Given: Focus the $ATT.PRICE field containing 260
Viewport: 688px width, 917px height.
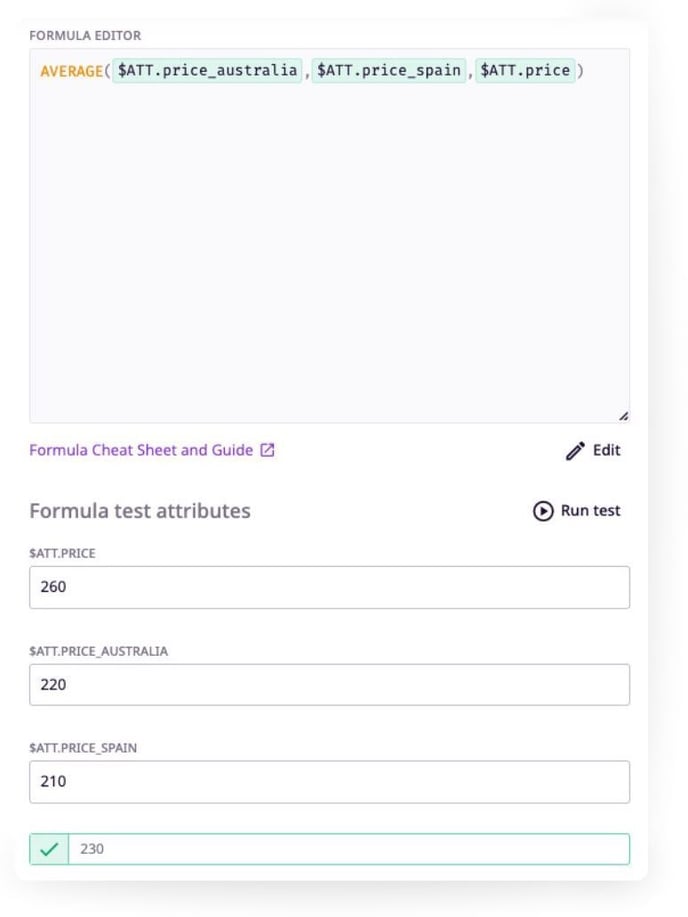Looking at the screenshot, I should (x=329, y=587).
